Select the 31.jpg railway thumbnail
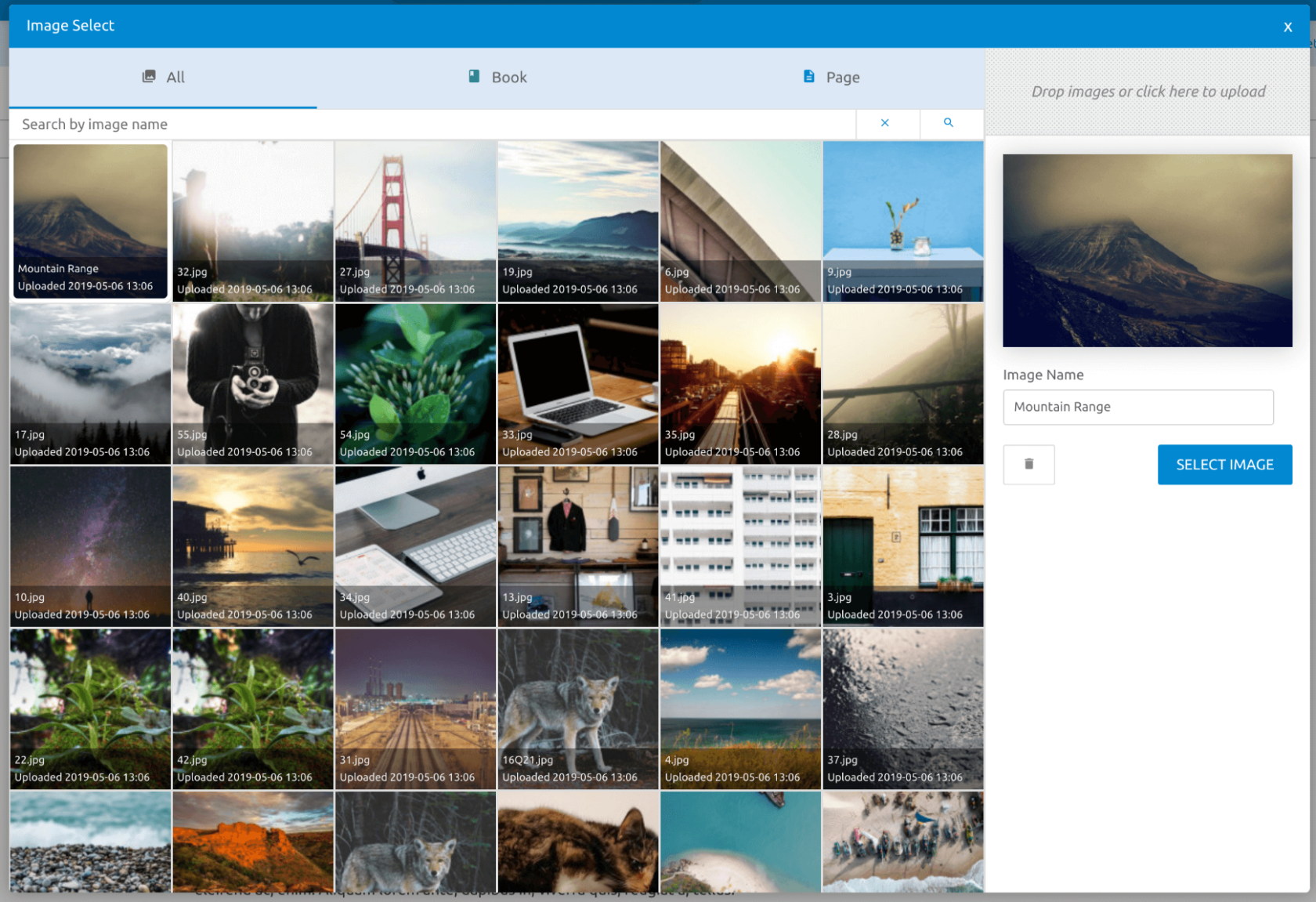This screenshot has width=1316, height=902. pyautogui.click(x=415, y=709)
